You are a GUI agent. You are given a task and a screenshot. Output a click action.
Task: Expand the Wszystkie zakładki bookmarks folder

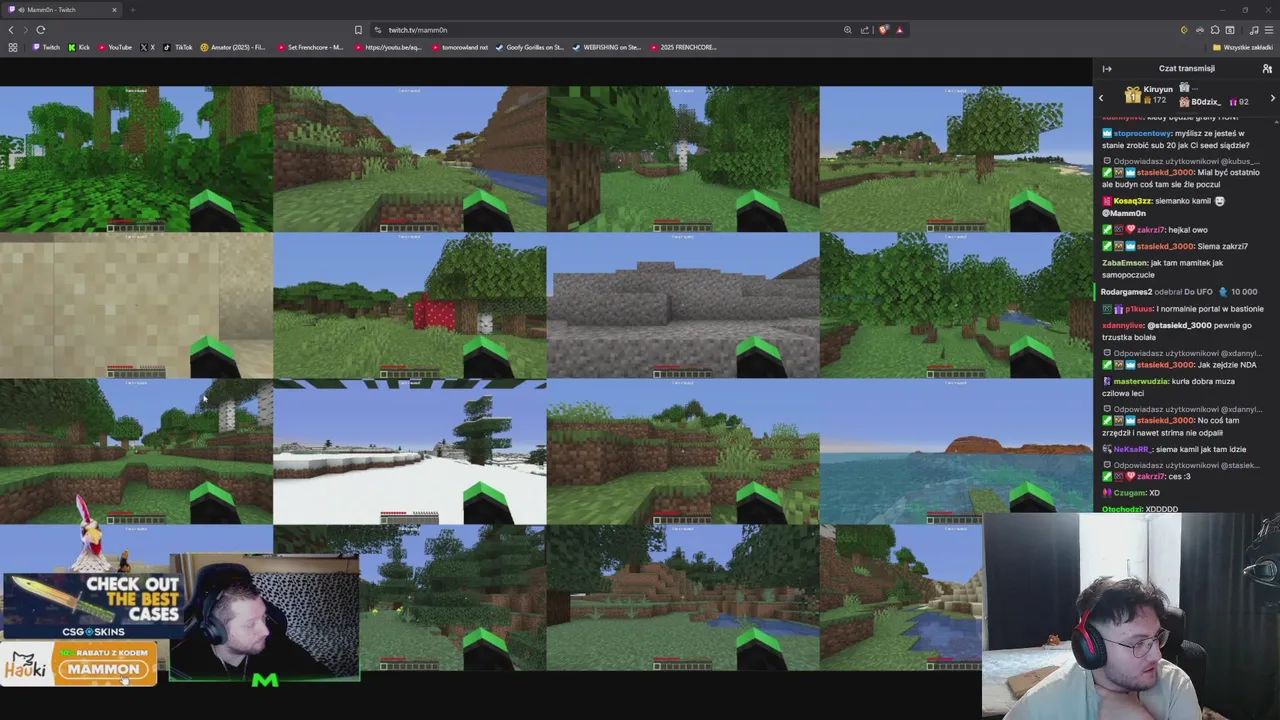tap(1243, 47)
